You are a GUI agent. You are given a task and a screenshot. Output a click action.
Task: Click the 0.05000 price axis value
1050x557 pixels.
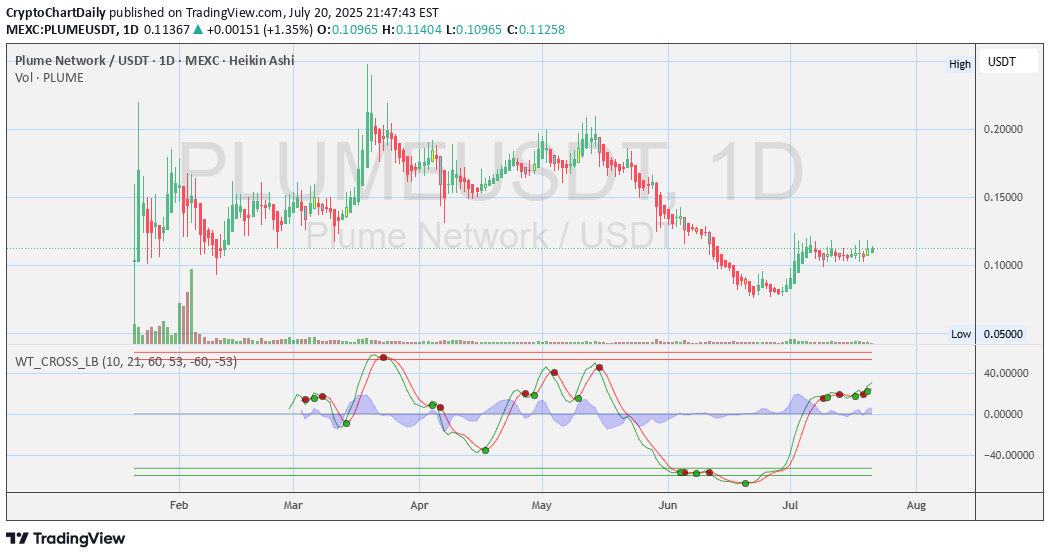tap(1003, 334)
